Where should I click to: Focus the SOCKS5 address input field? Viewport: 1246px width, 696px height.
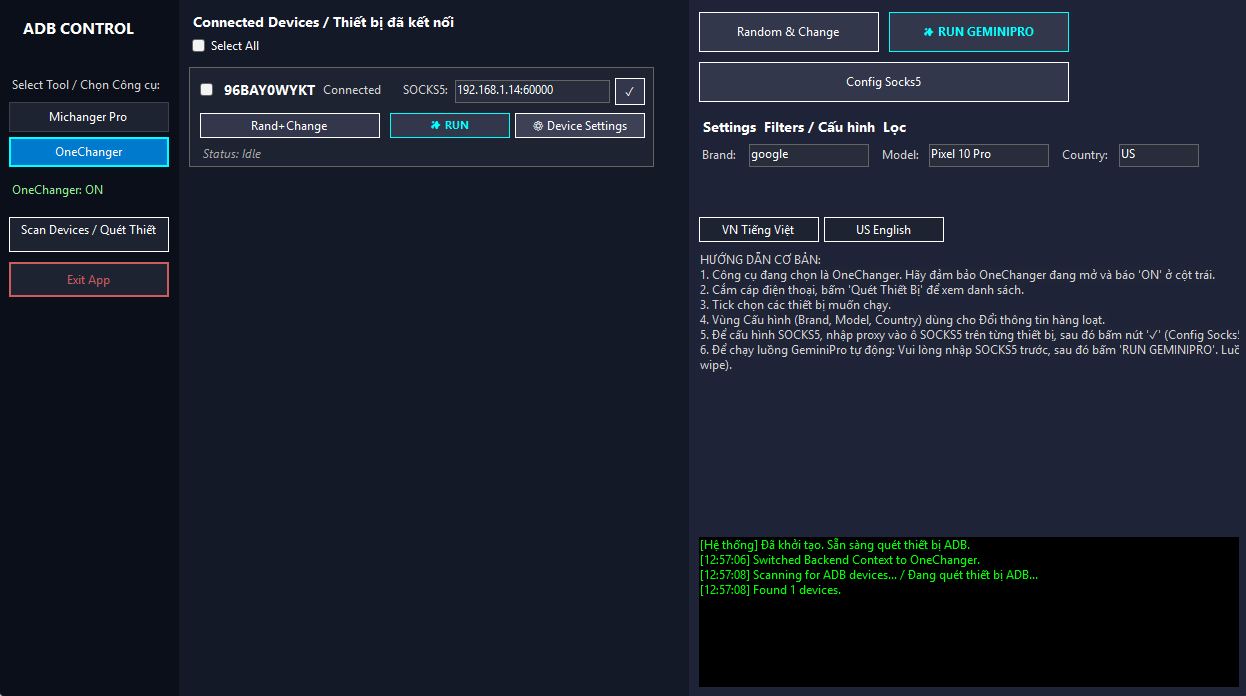(x=531, y=91)
